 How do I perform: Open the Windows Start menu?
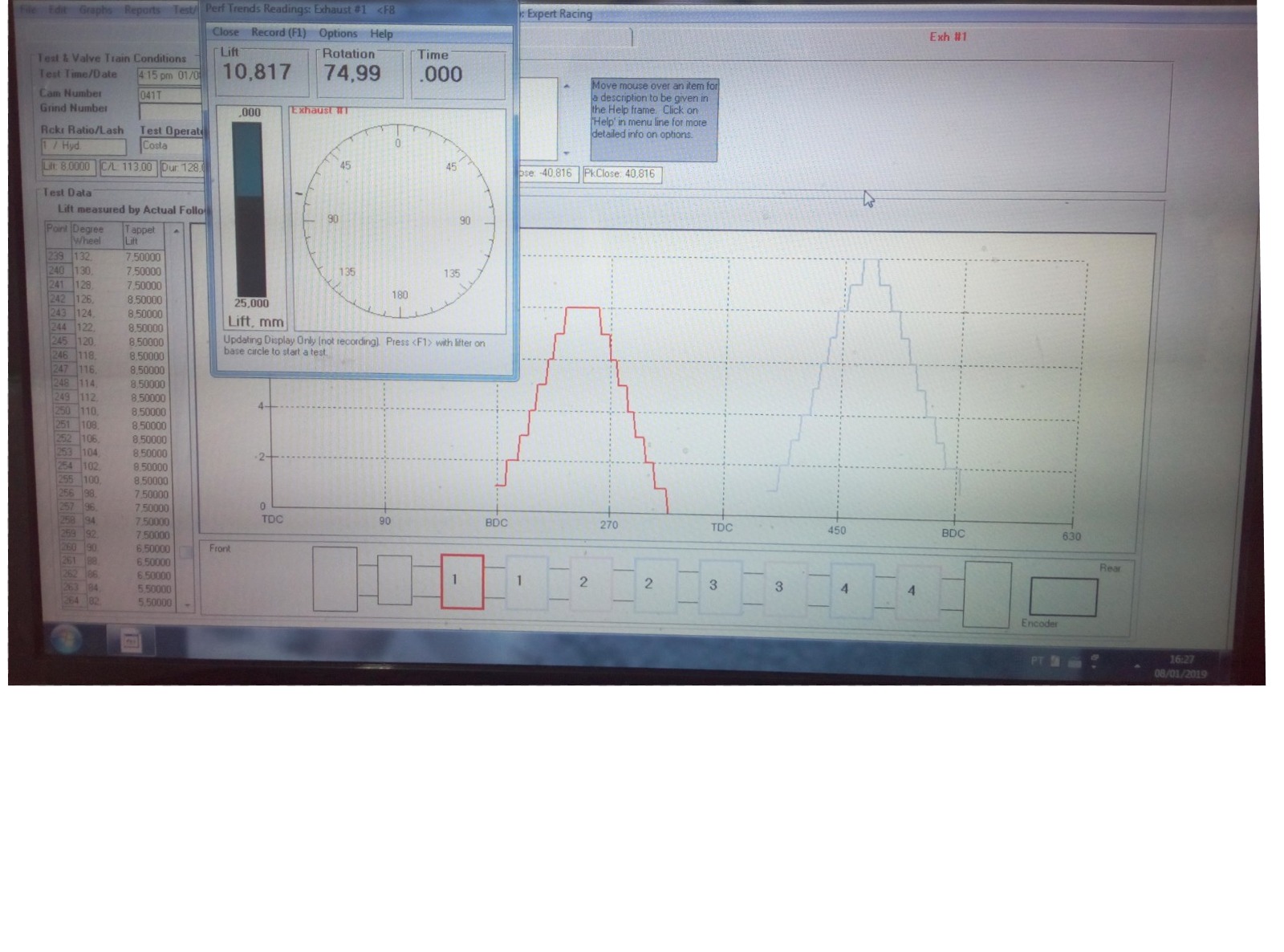pos(66,640)
